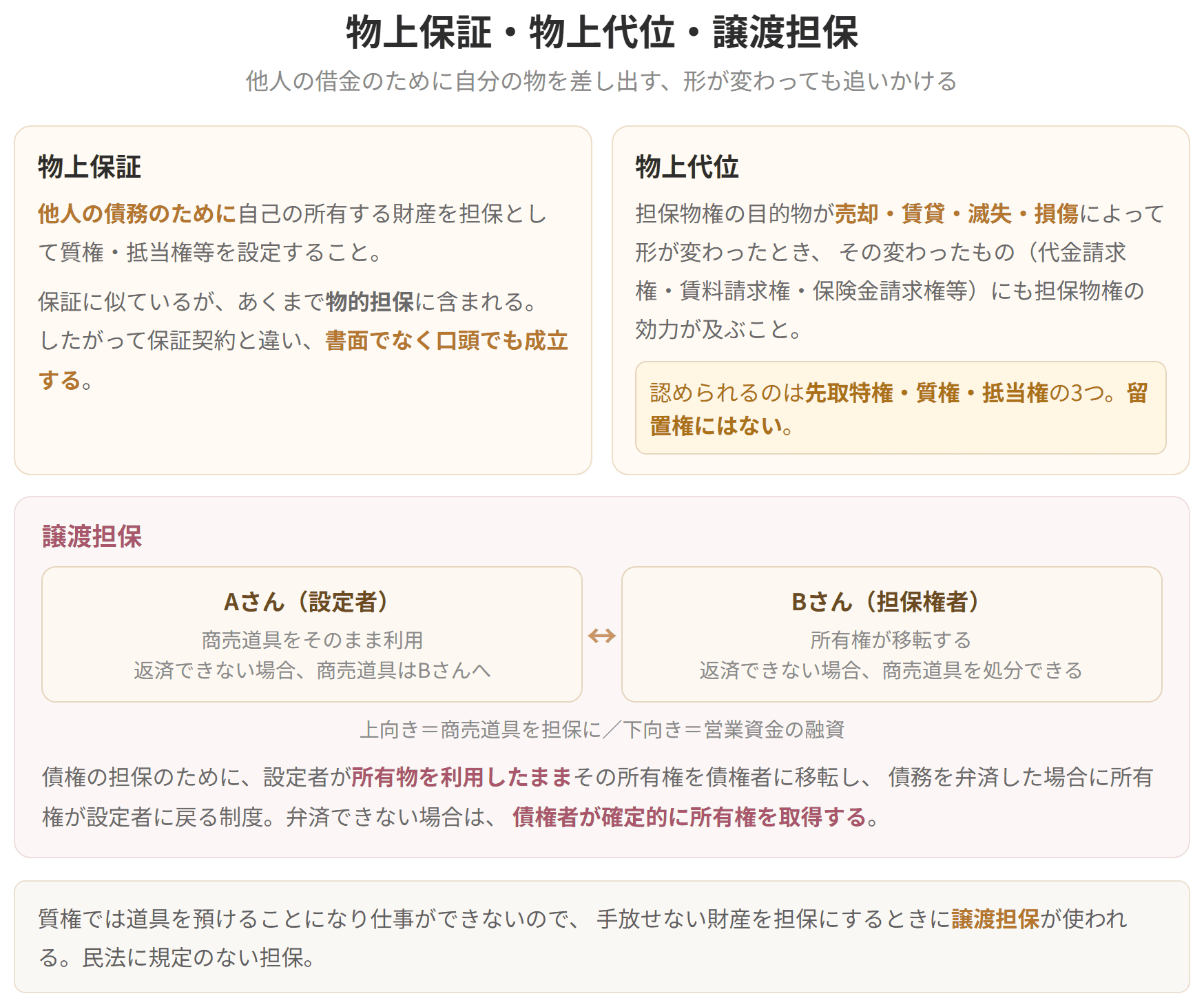Image resolution: width=1204 pixels, height=1007 pixels.
Task: Select the 物上保証 card heading
Action: (x=90, y=167)
